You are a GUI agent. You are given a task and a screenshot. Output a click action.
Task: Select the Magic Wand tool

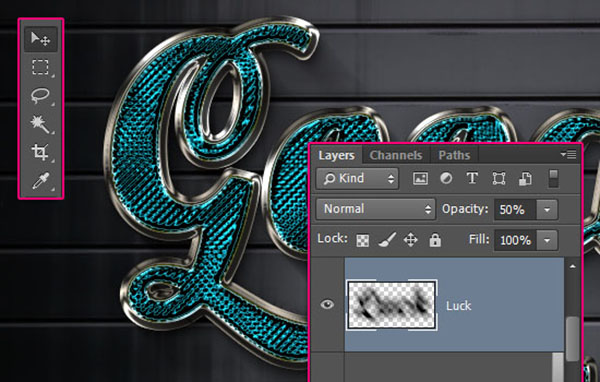click(41, 124)
